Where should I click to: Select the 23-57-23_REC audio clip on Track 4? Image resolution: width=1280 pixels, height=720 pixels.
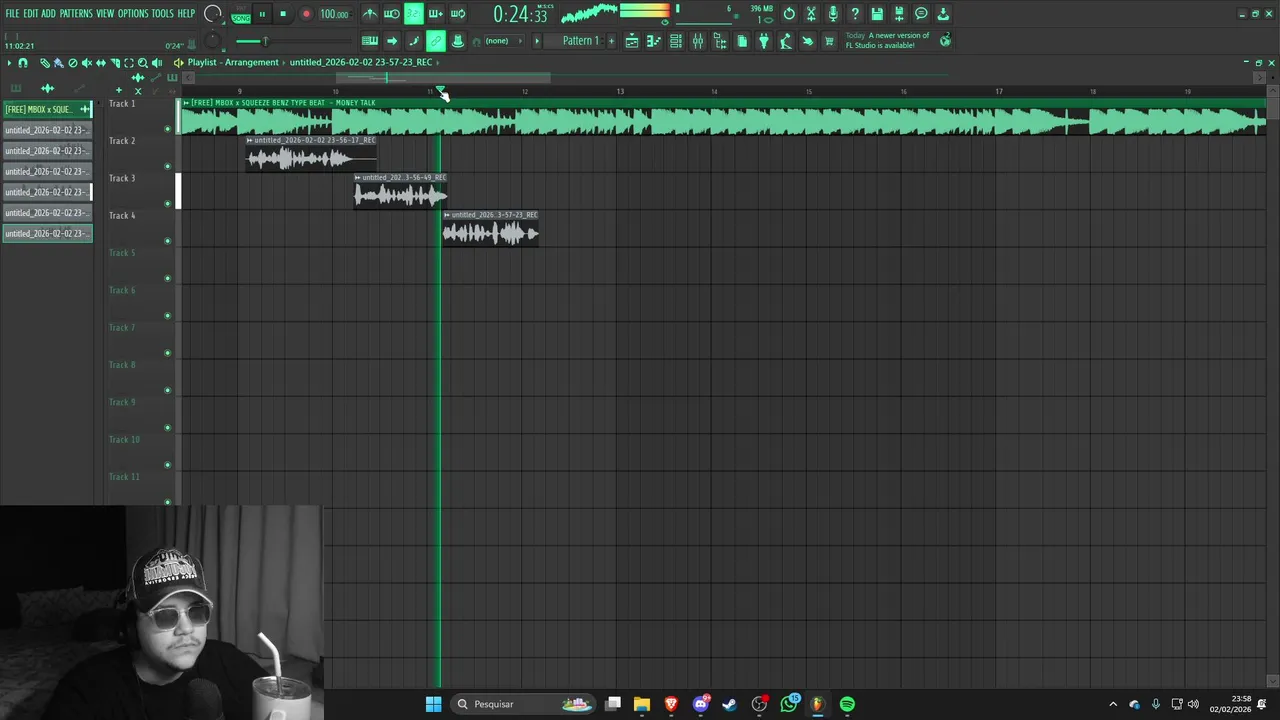click(490, 228)
